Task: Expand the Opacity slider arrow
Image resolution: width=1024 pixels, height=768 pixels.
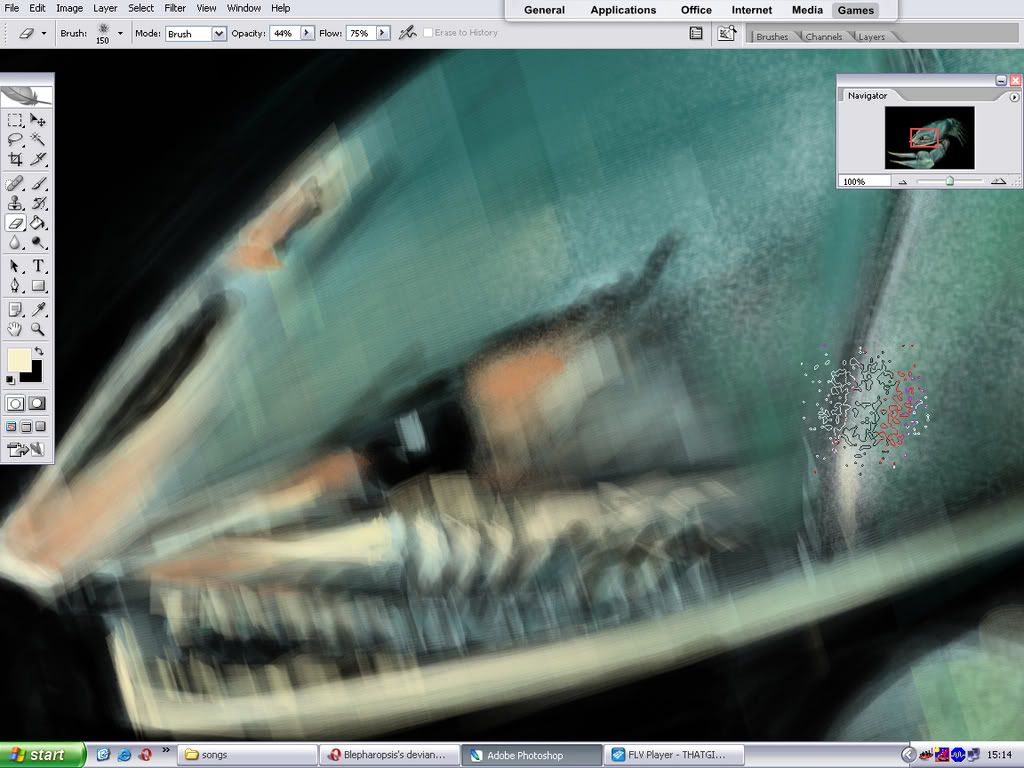Action: (307, 33)
